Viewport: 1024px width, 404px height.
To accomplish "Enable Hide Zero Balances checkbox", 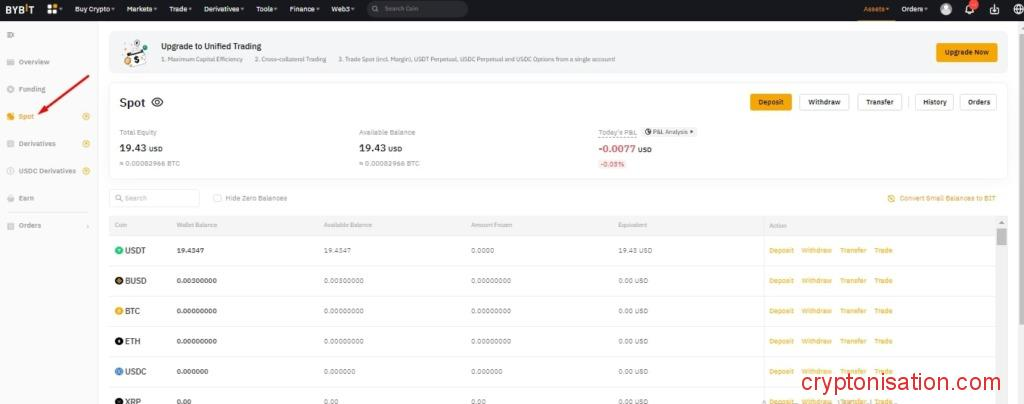I will (x=218, y=198).
